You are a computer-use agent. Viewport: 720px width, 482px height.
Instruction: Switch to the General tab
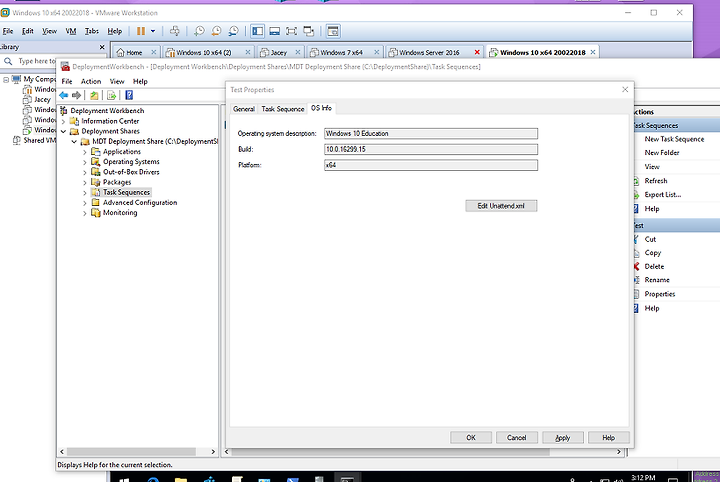pyautogui.click(x=244, y=109)
